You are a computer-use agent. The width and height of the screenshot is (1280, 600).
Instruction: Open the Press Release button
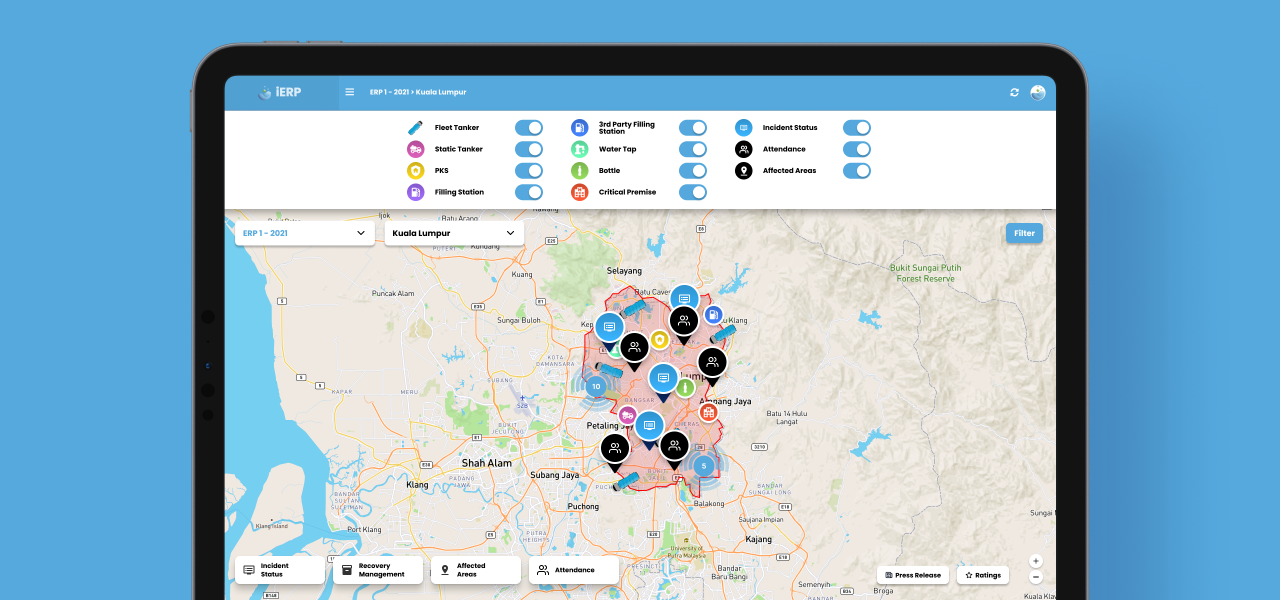tap(912, 575)
